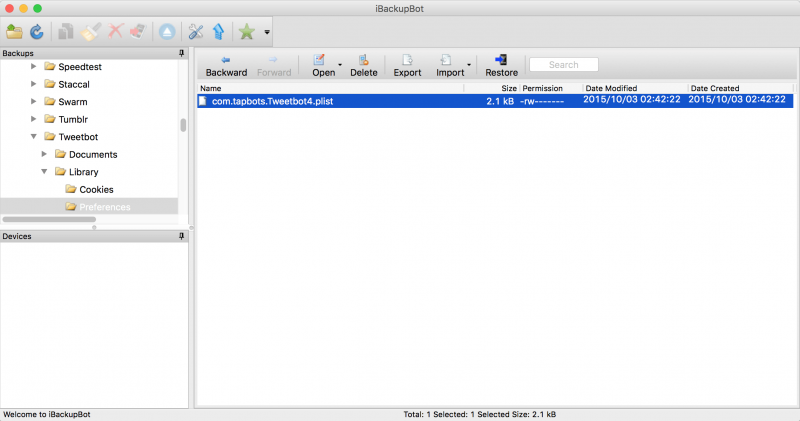Expand the Swarm folder
Image resolution: width=800 pixels, height=421 pixels.
coord(33,101)
